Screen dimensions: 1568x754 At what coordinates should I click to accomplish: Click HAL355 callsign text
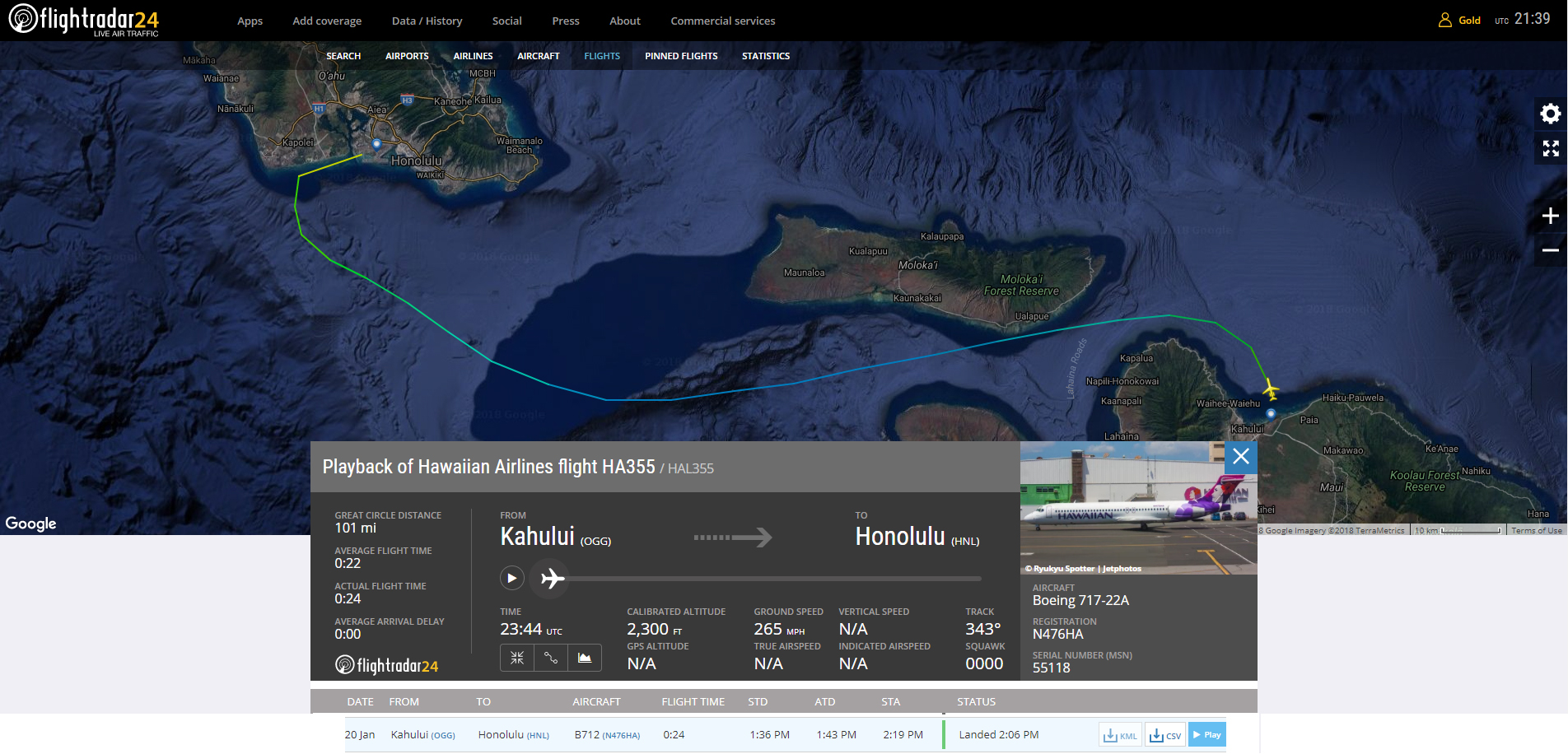point(690,468)
